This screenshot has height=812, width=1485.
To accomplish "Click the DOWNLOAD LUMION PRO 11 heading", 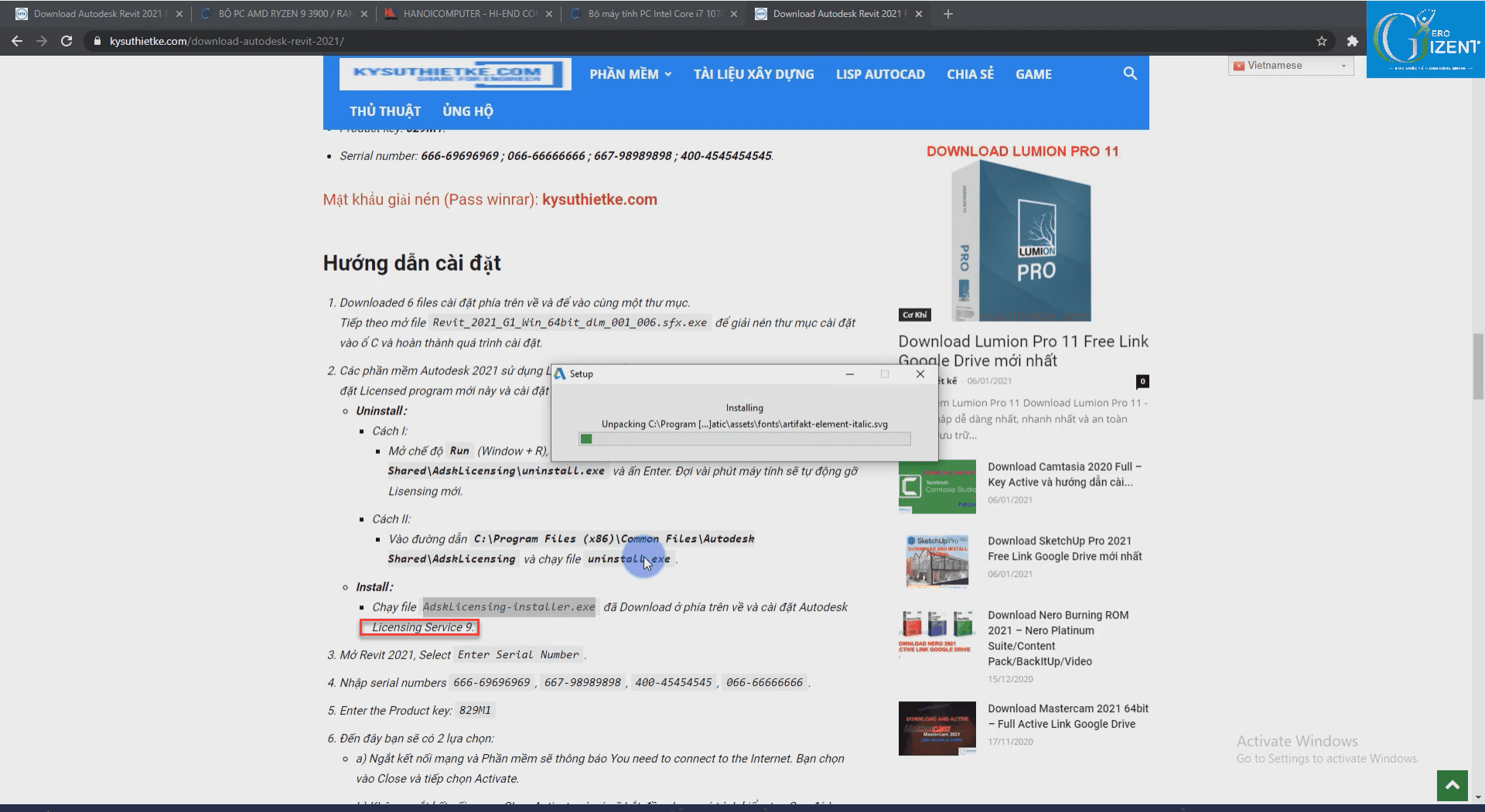I will (1022, 152).
